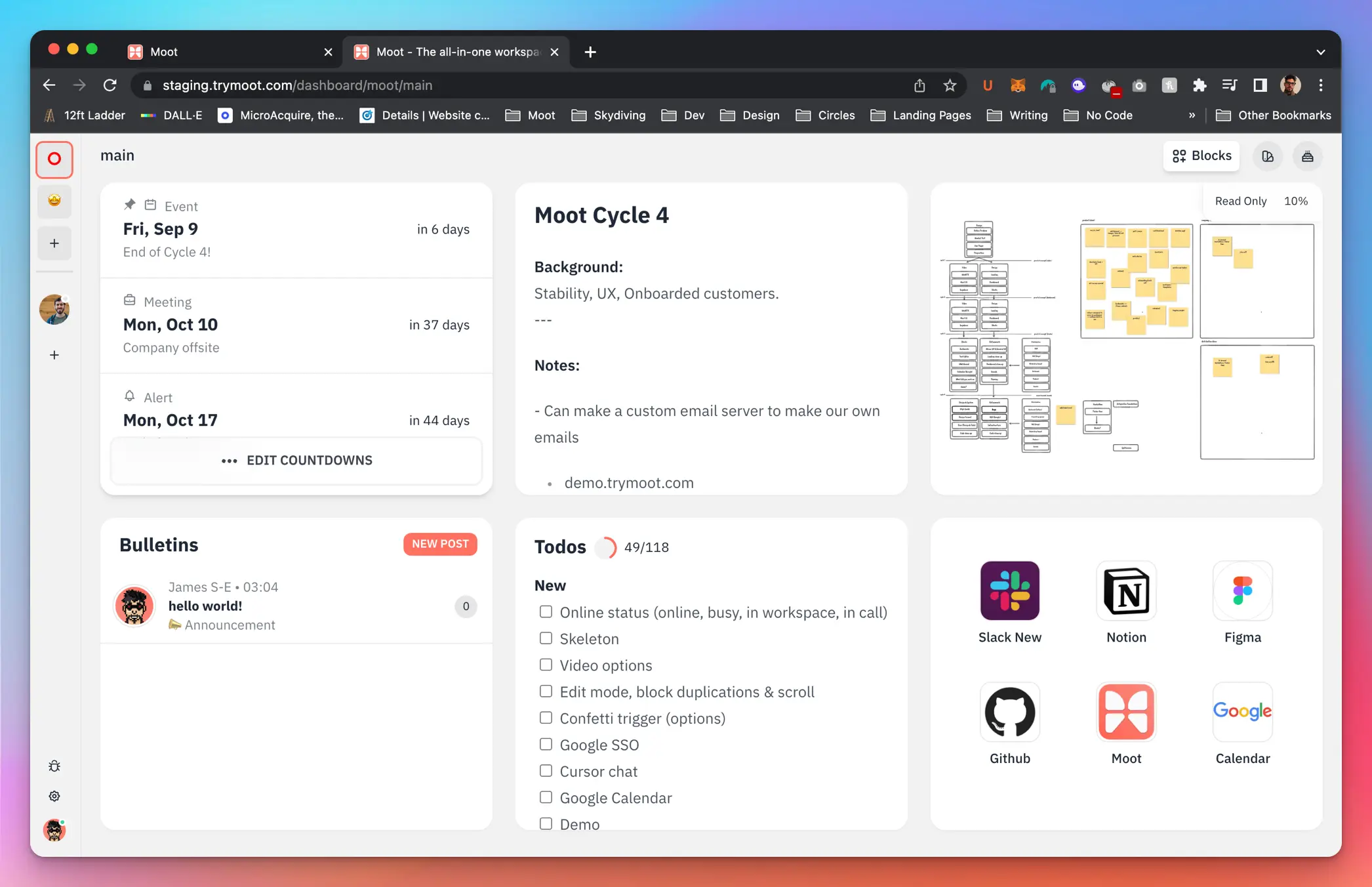Check the Google SSO todo checkbox

[x=546, y=744]
